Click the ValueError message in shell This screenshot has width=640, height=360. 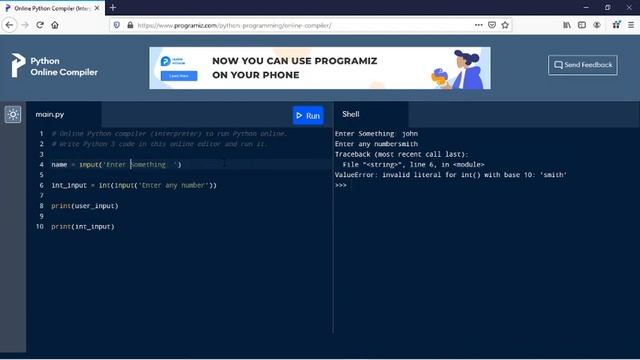[451, 175]
